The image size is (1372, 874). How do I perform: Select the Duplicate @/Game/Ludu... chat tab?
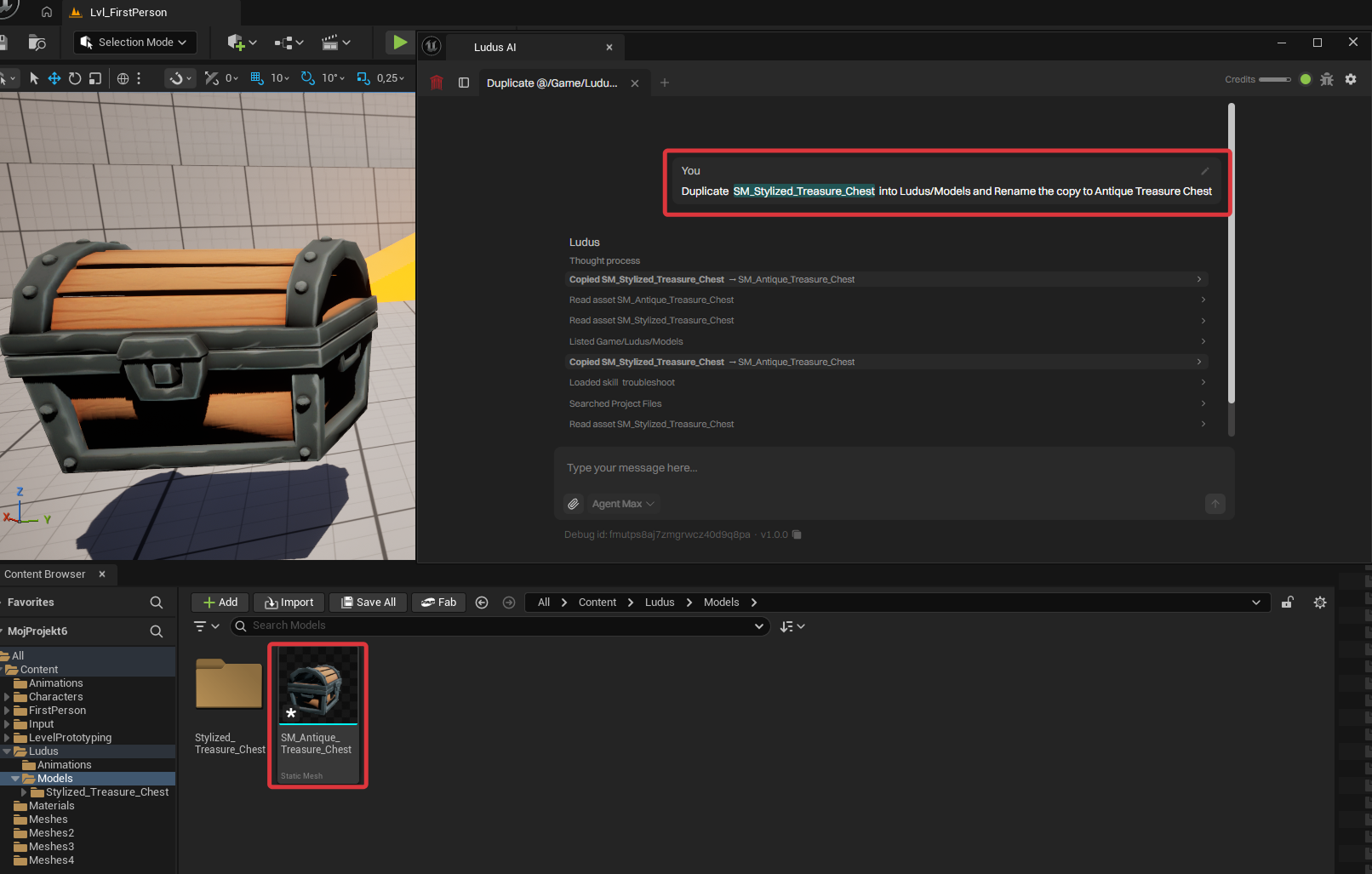pos(552,83)
